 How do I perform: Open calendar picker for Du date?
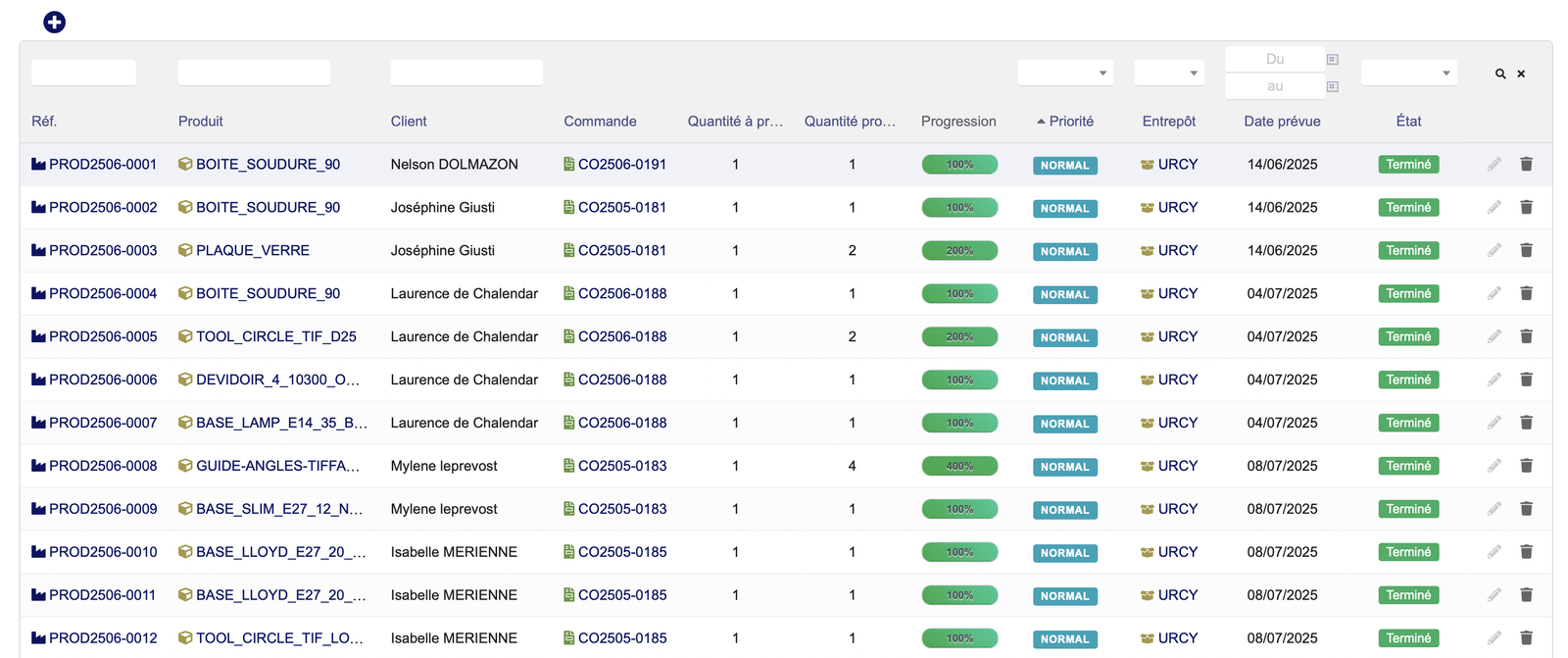tap(1332, 60)
